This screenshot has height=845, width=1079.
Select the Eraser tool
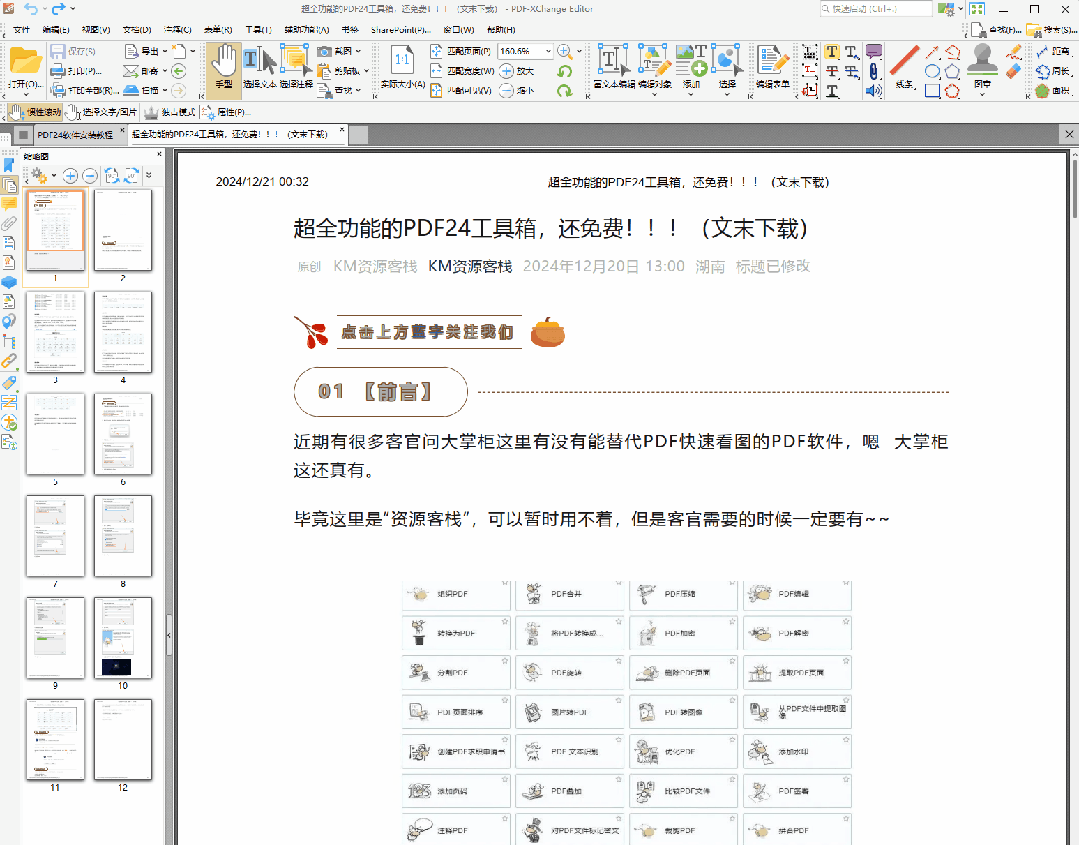tap(1013, 71)
